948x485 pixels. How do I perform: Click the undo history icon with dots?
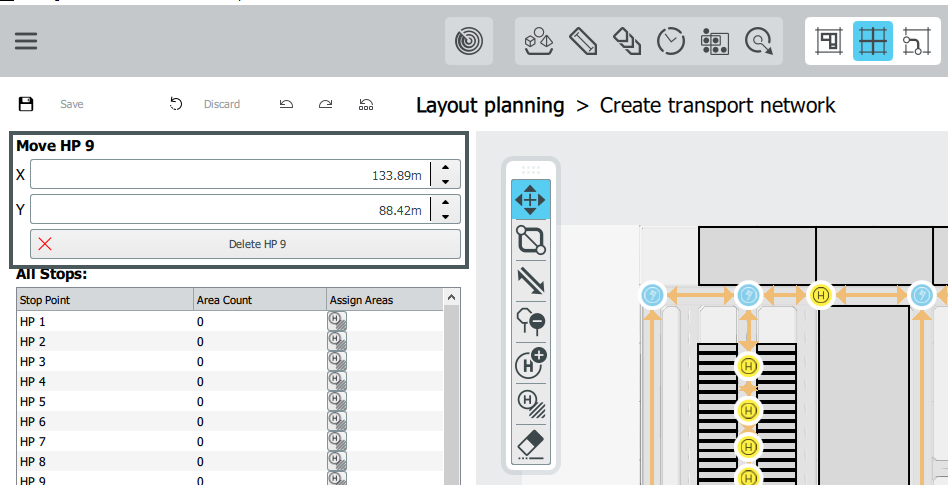click(x=365, y=104)
